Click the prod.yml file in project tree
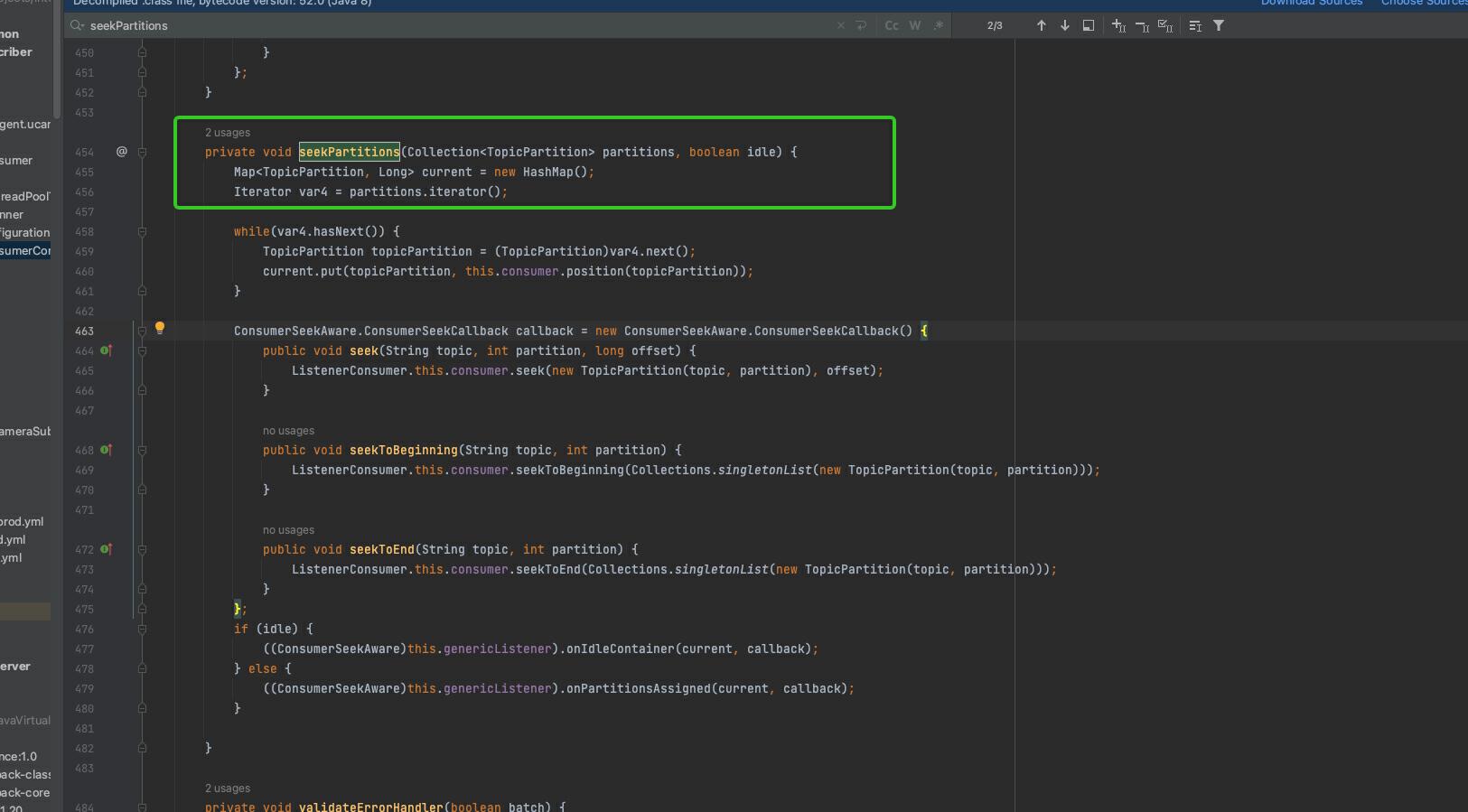 (22, 521)
